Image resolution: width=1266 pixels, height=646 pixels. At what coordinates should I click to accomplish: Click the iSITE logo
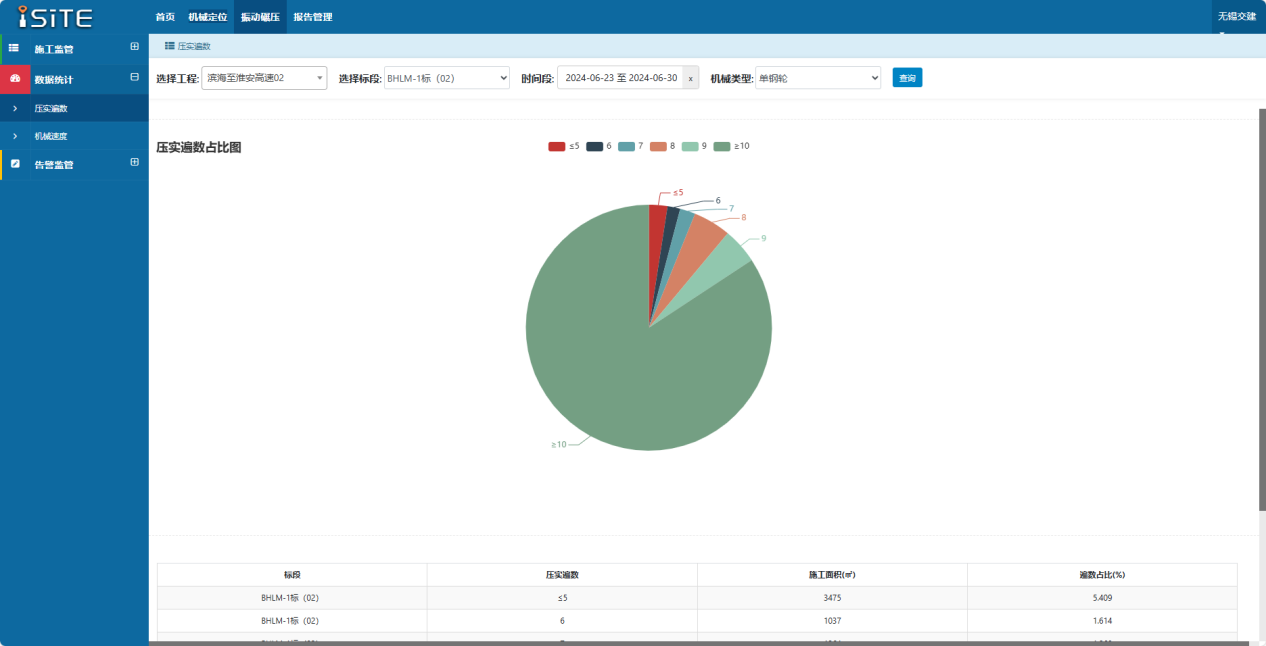pyautogui.click(x=56, y=17)
